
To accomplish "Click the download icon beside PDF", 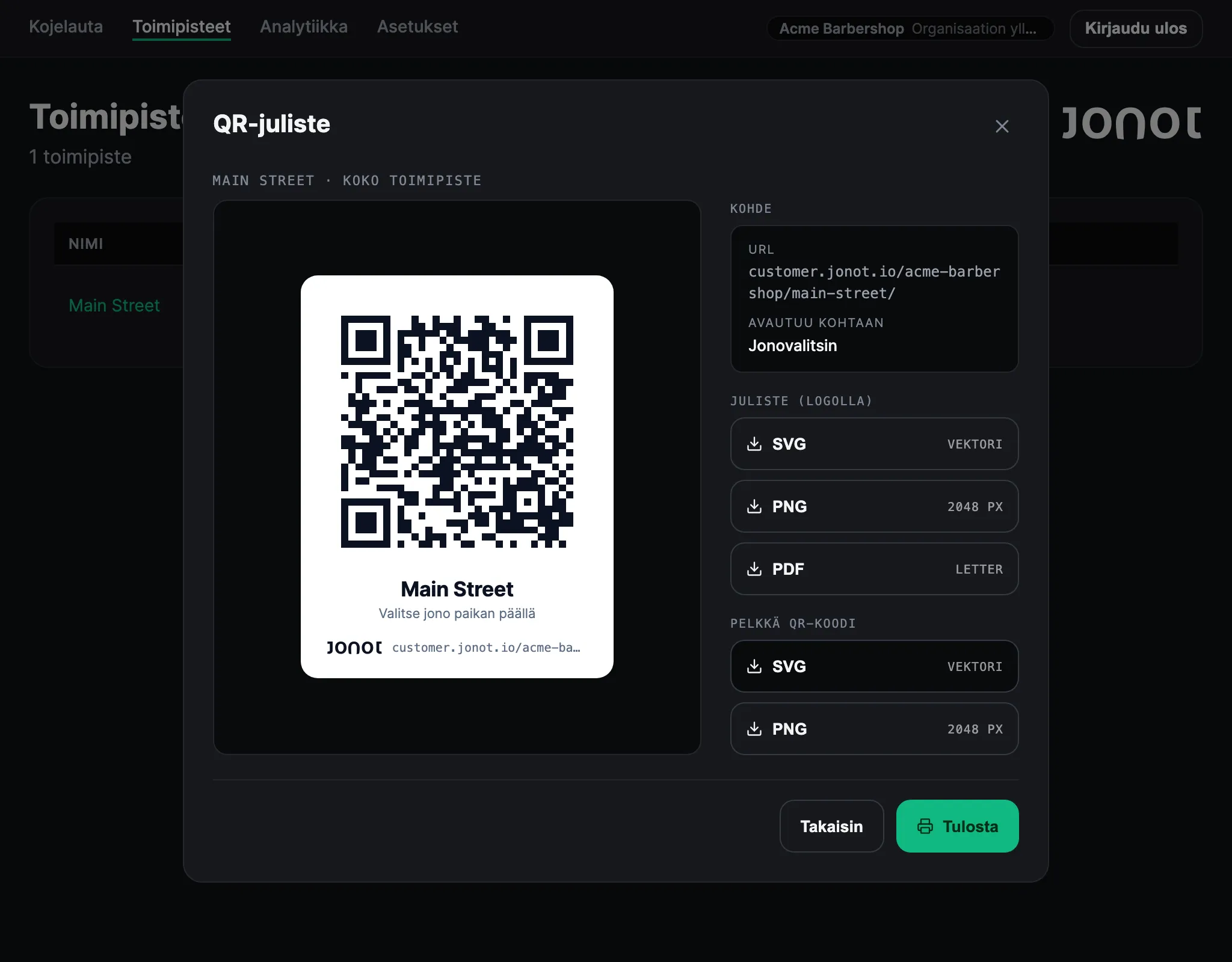I will [754, 569].
